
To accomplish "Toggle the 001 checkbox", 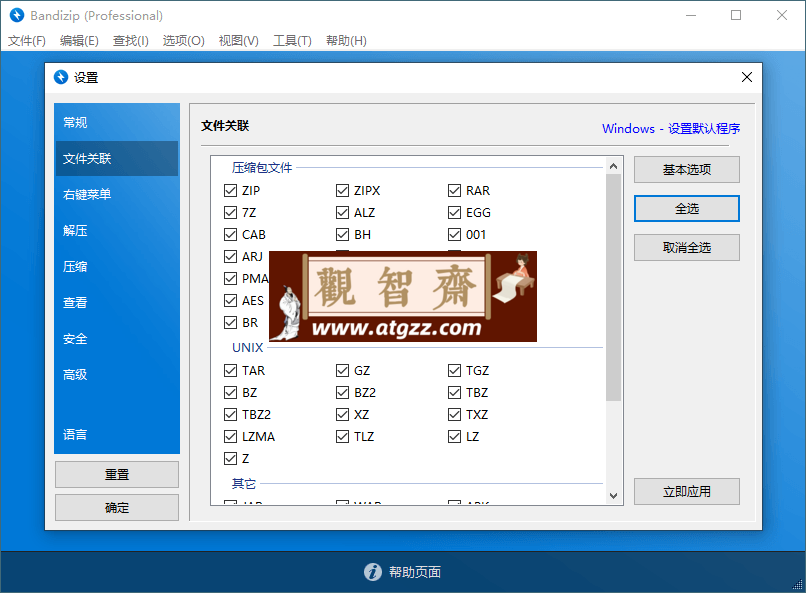I will pos(454,234).
